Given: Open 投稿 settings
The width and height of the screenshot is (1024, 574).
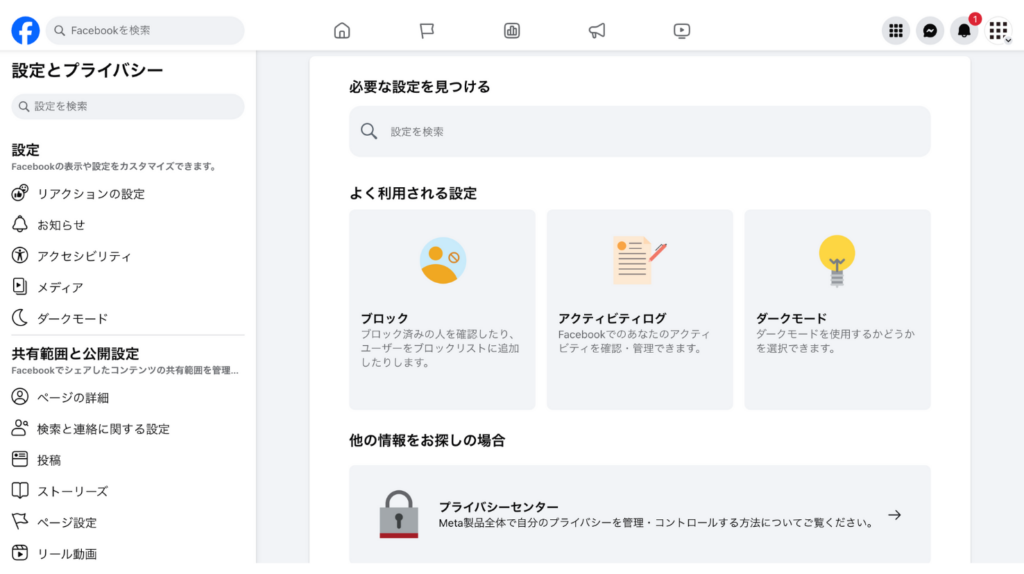Looking at the screenshot, I should click(x=49, y=460).
